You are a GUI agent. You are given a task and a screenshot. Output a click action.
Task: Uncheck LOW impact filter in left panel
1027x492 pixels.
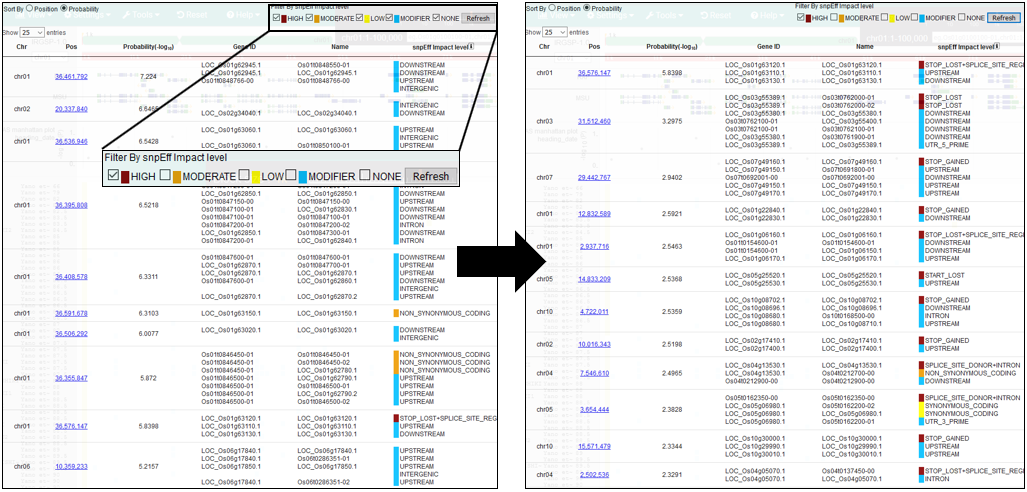tap(360, 18)
